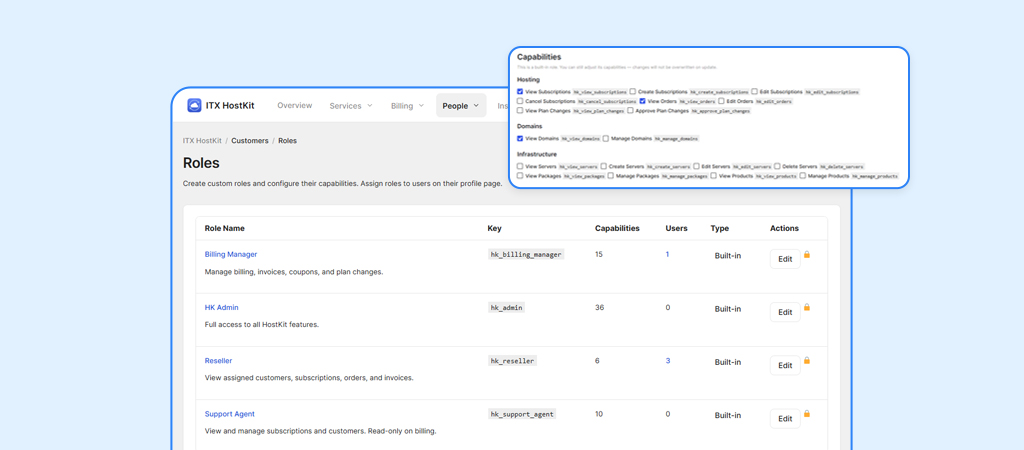This screenshot has height=450, width=1024.
Task: Check the View Servers checkbox
Action: [520, 167]
